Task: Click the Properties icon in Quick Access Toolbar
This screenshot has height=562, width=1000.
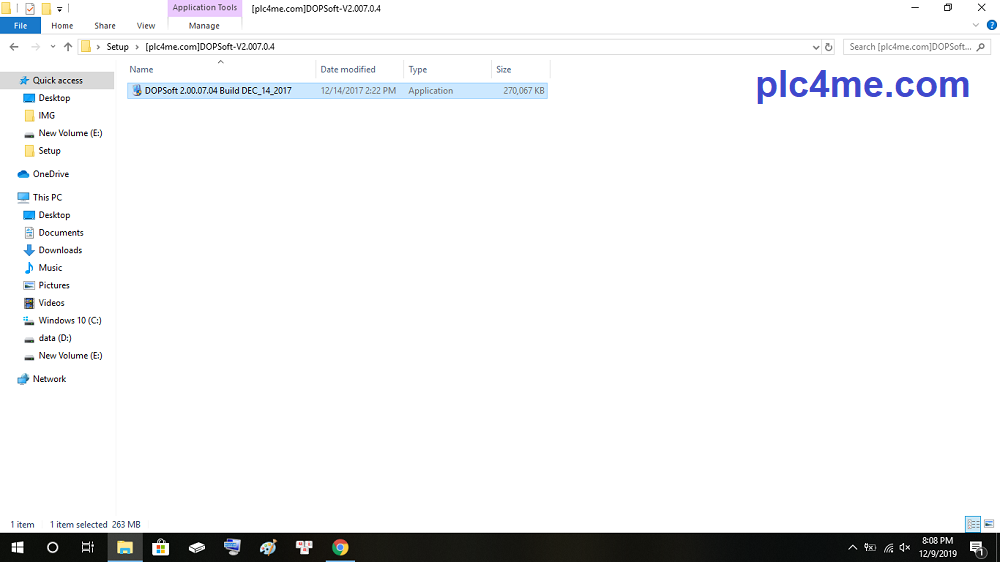Action: click(x=30, y=8)
